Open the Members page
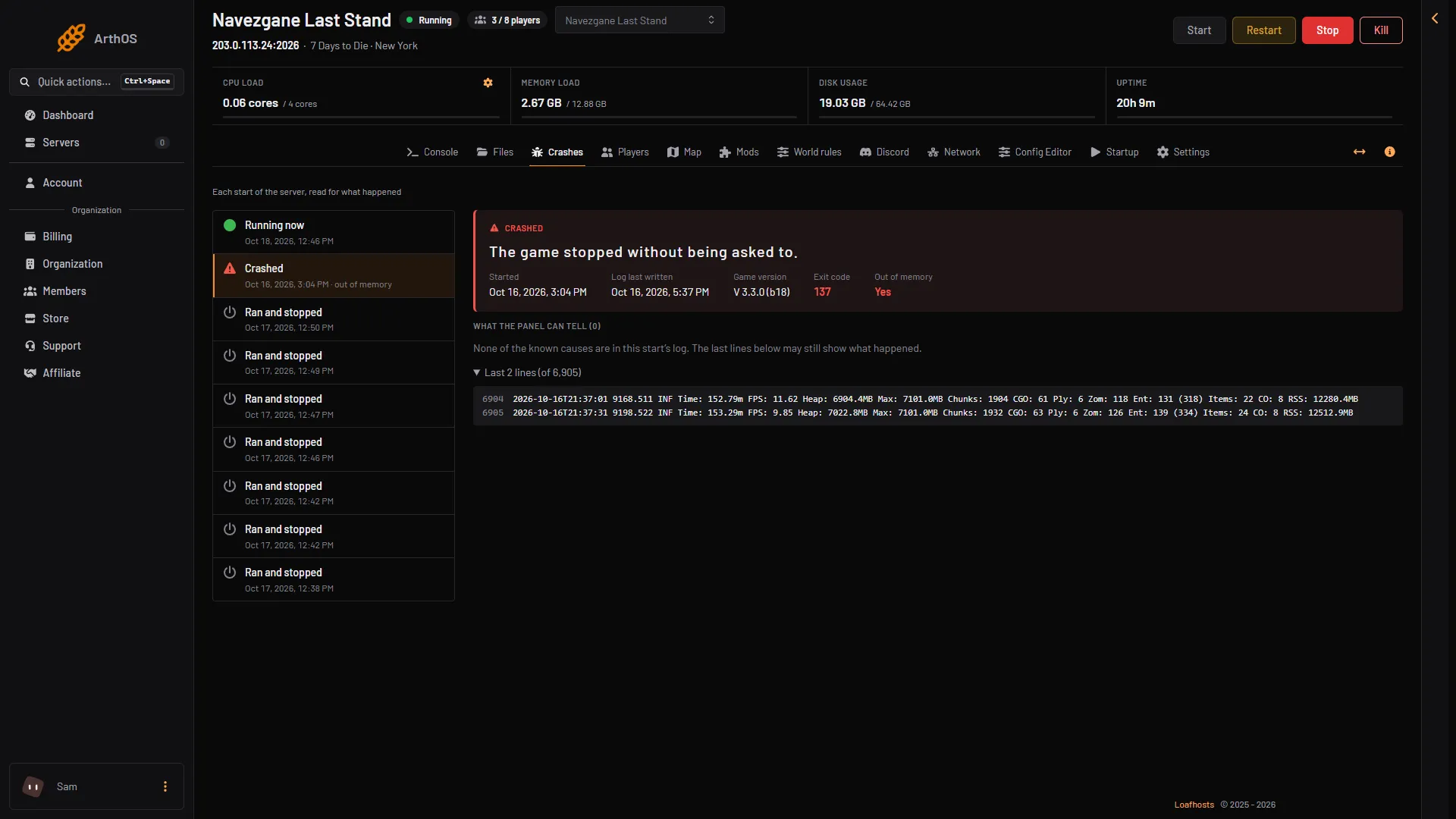The width and height of the screenshot is (1456, 819). [x=96, y=291]
